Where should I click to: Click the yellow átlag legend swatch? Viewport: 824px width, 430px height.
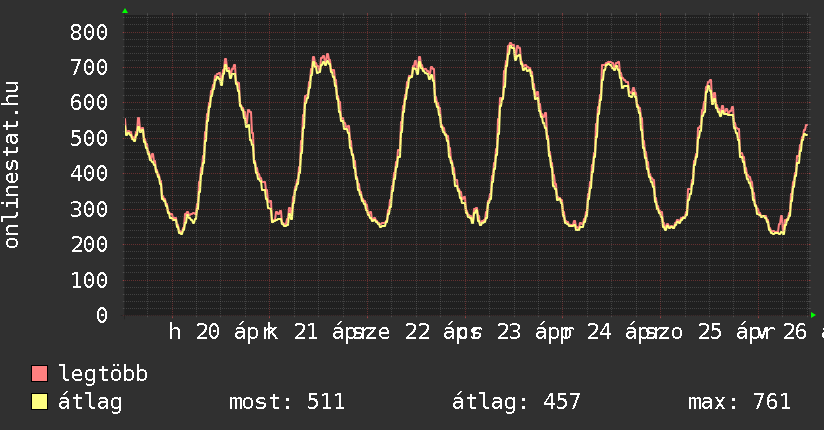click(40, 402)
